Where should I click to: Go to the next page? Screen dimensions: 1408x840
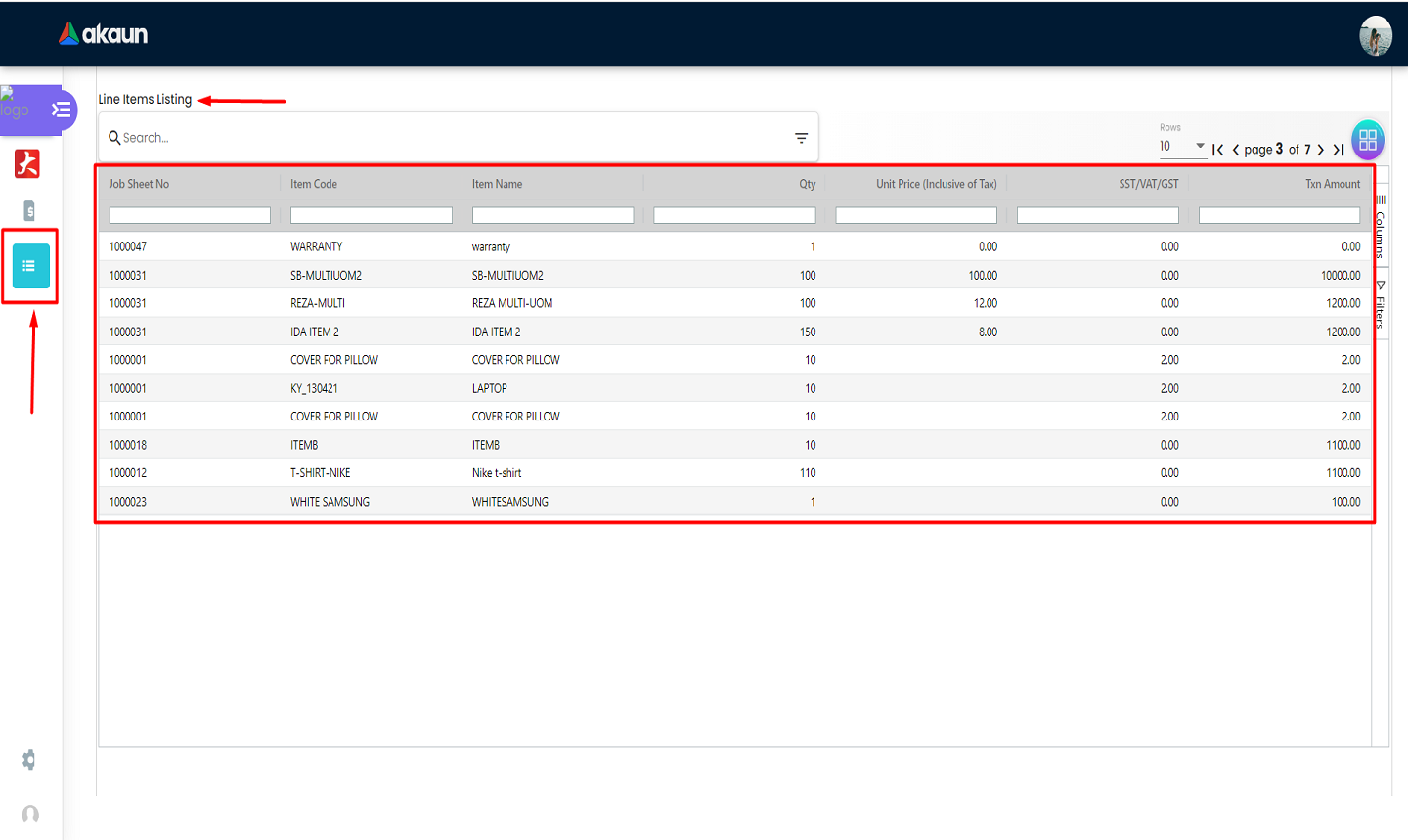(1320, 150)
